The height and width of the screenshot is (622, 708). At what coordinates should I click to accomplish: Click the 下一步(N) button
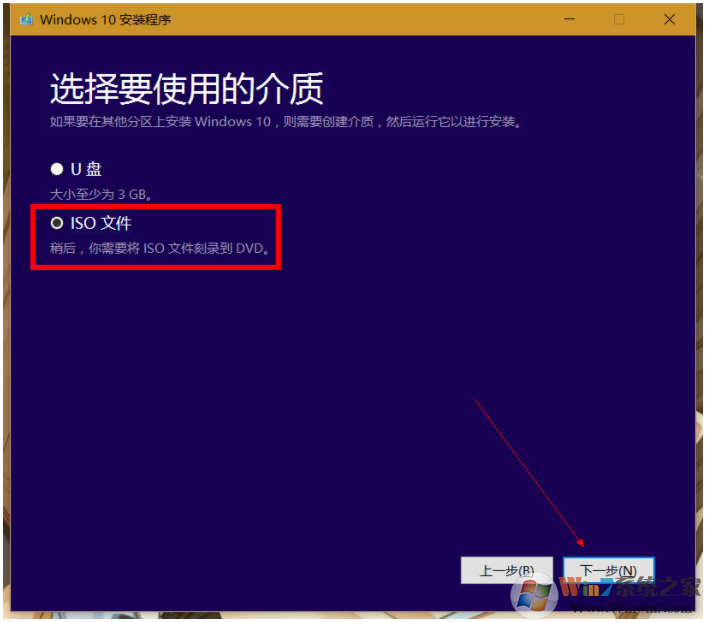click(x=608, y=571)
